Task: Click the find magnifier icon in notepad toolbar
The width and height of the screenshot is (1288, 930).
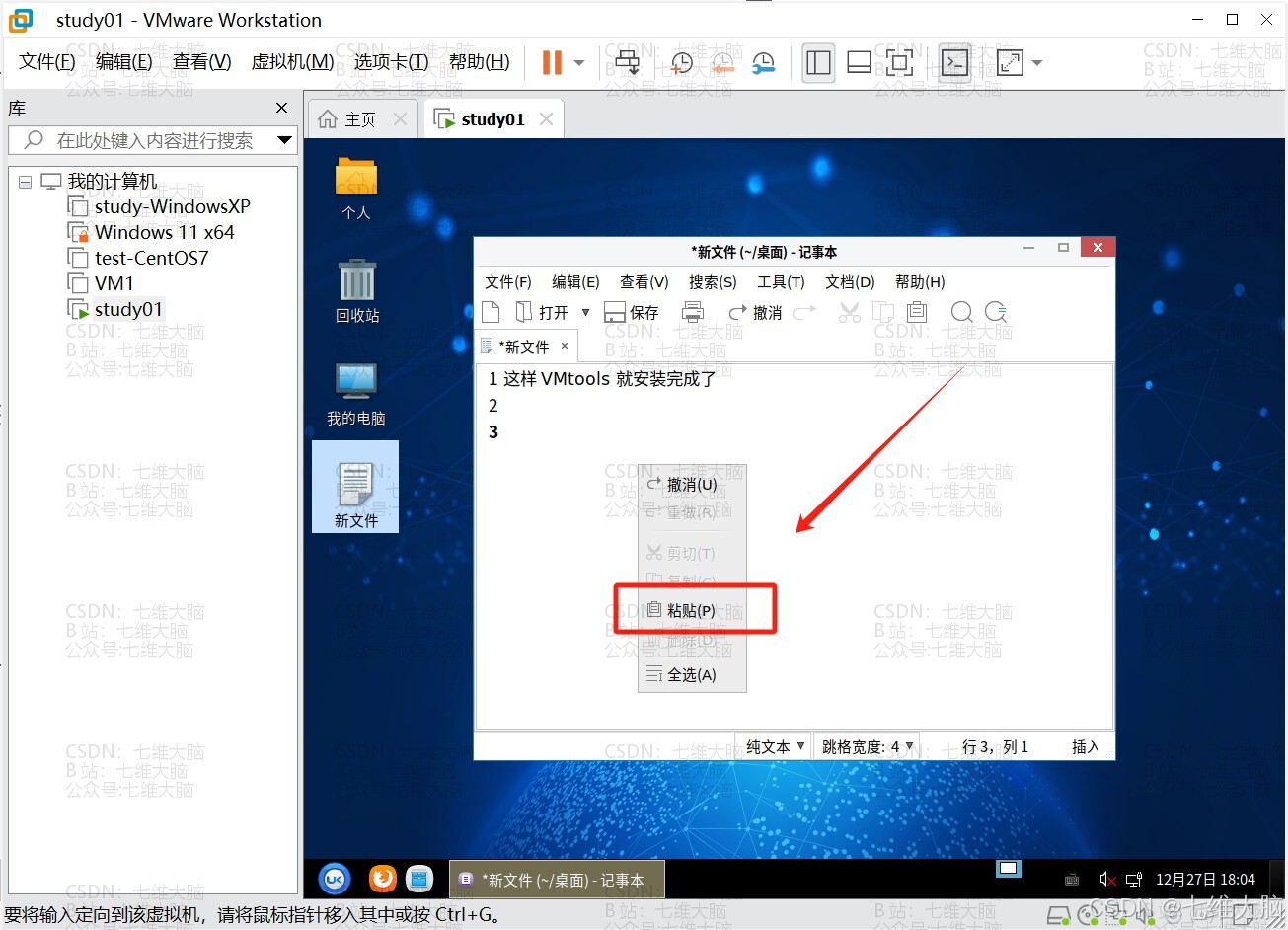Action: (961, 312)
